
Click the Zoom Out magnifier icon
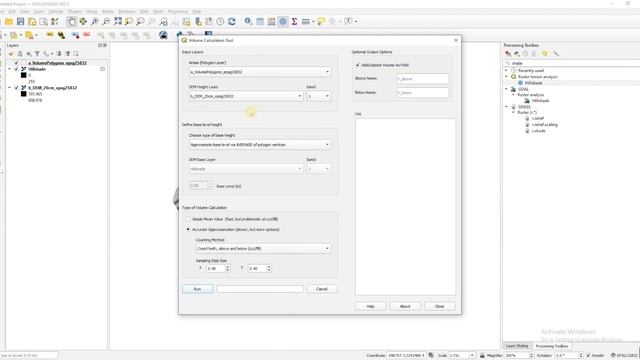106,22
